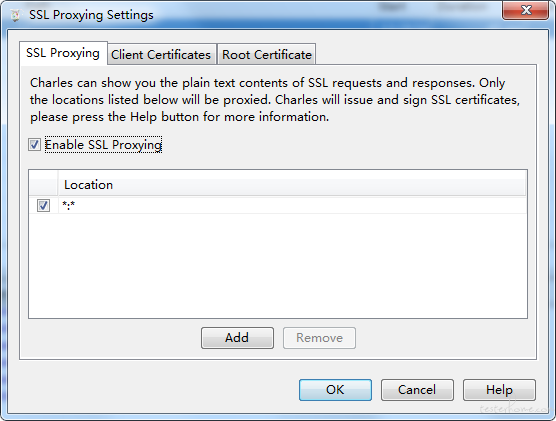
Task: Click the SSL Proxying Settings title bar text
Action: point(91,15)
